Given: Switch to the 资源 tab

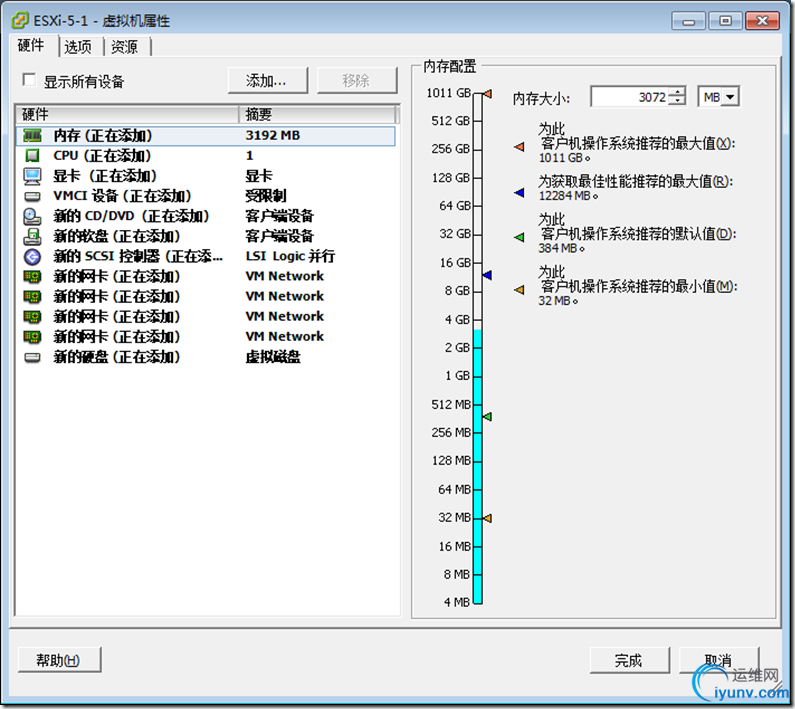Looking at the screenshot, I should [x=124, y=47].
